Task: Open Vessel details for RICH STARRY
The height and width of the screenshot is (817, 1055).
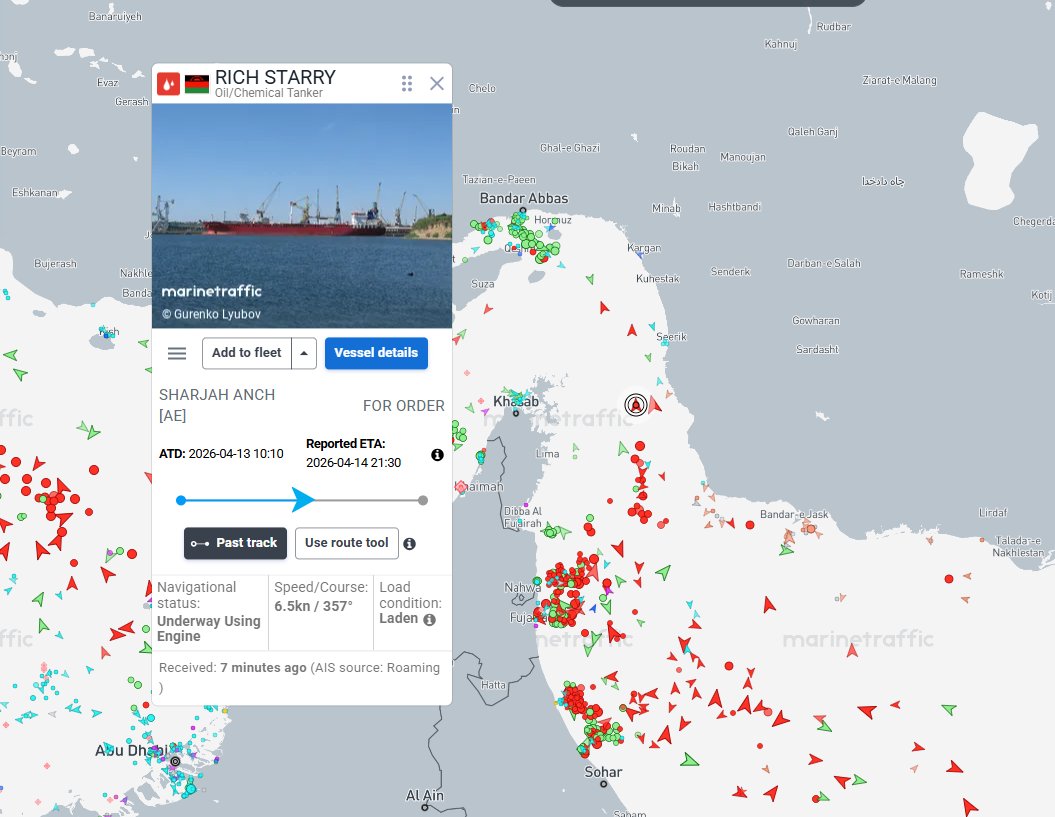Action: click(376, 352)
